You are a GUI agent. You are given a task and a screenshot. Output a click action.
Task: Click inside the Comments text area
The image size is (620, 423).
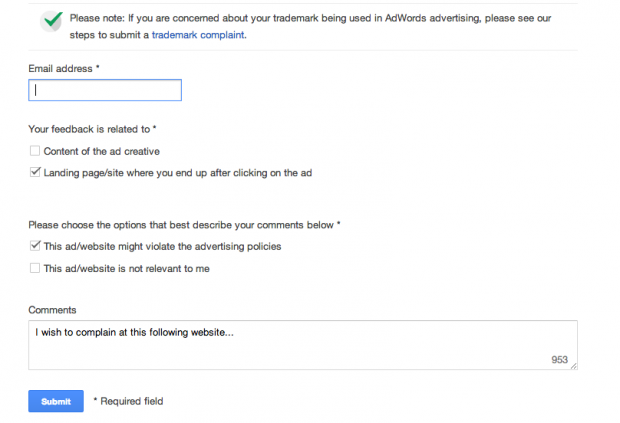pos(302,345)
